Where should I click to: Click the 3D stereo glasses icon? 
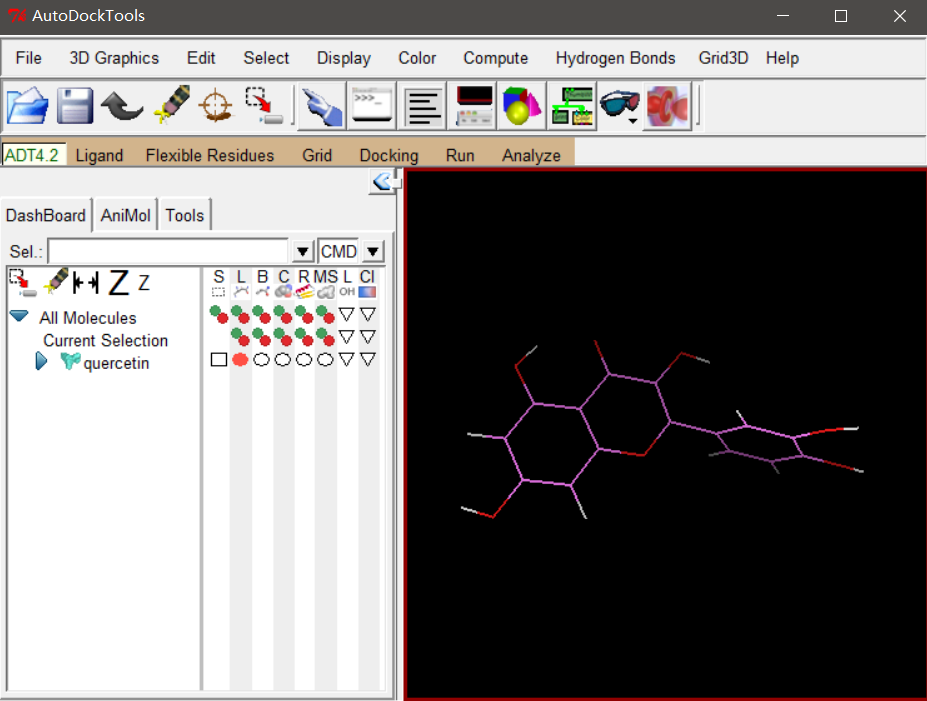tap(620, 105)
